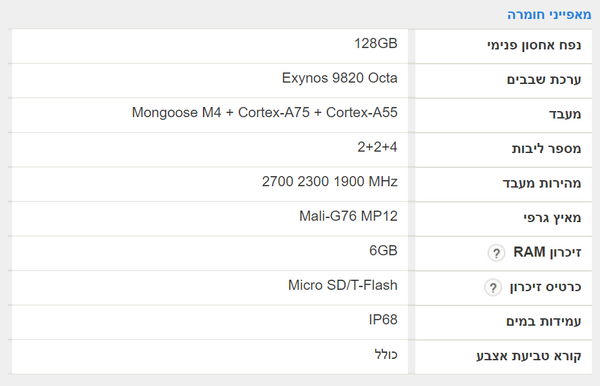Click the Mongoose M4 + Cortex-A75 processor text

[264, 112]
